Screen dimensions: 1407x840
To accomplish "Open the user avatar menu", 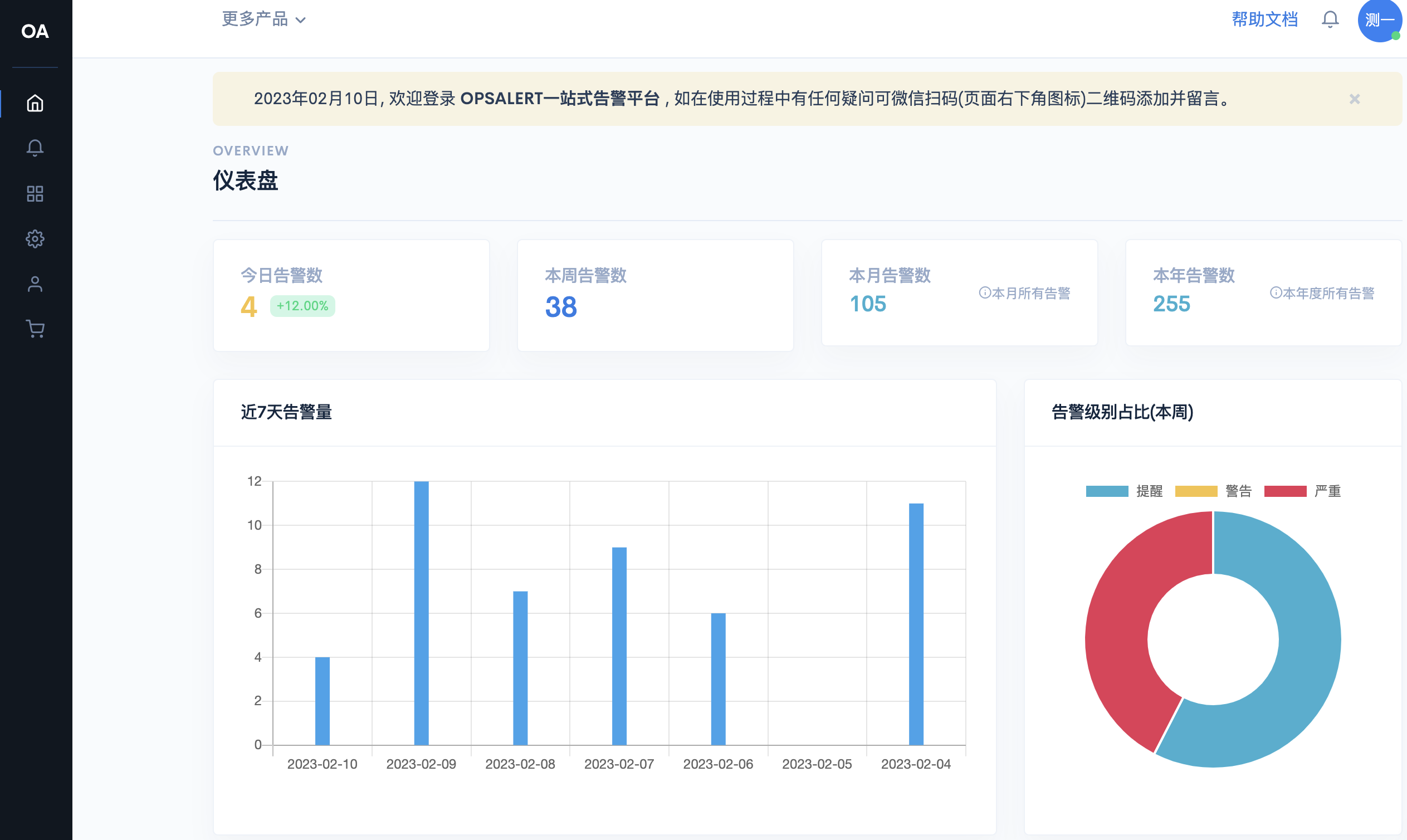I will 1380,21.
